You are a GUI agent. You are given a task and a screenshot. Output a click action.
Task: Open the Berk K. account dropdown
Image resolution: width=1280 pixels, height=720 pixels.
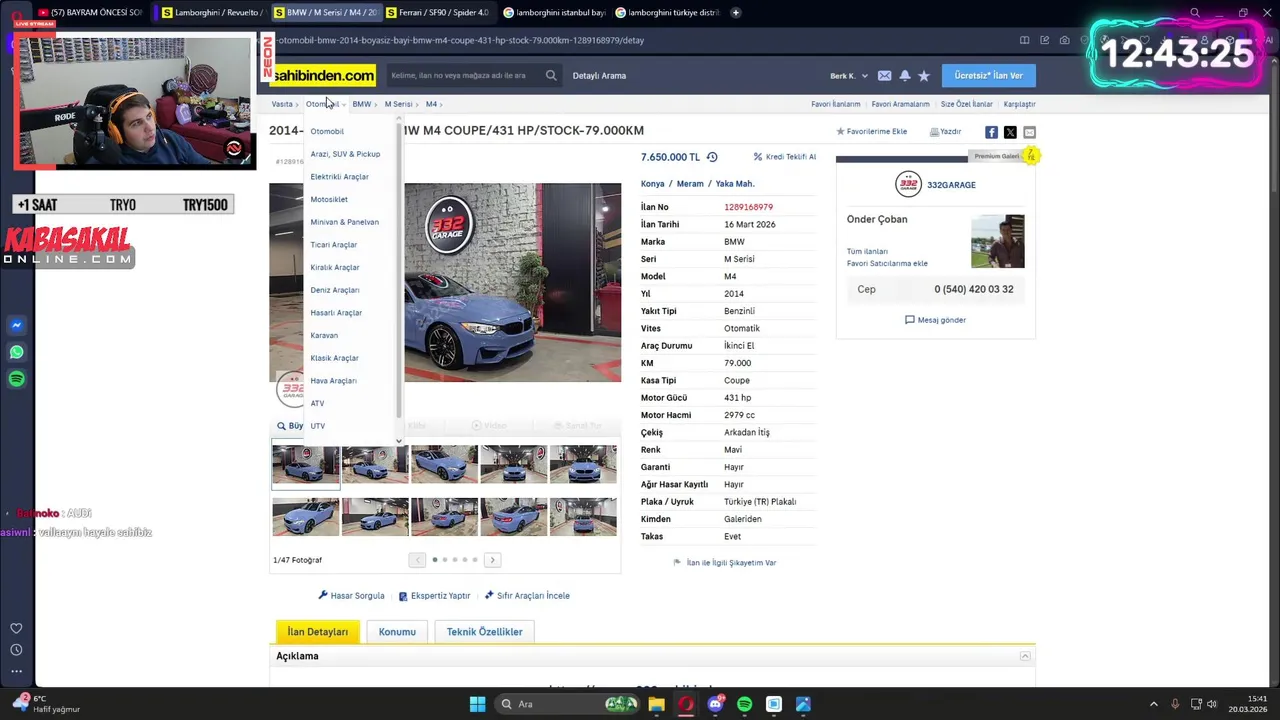849,76
